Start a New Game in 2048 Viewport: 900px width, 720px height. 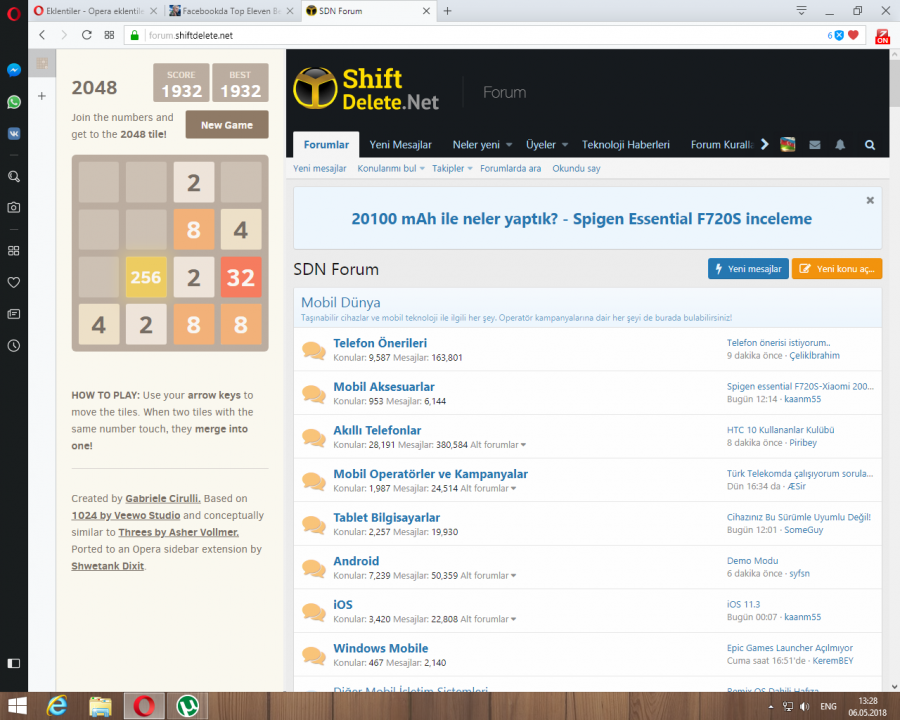pos(227,125)
